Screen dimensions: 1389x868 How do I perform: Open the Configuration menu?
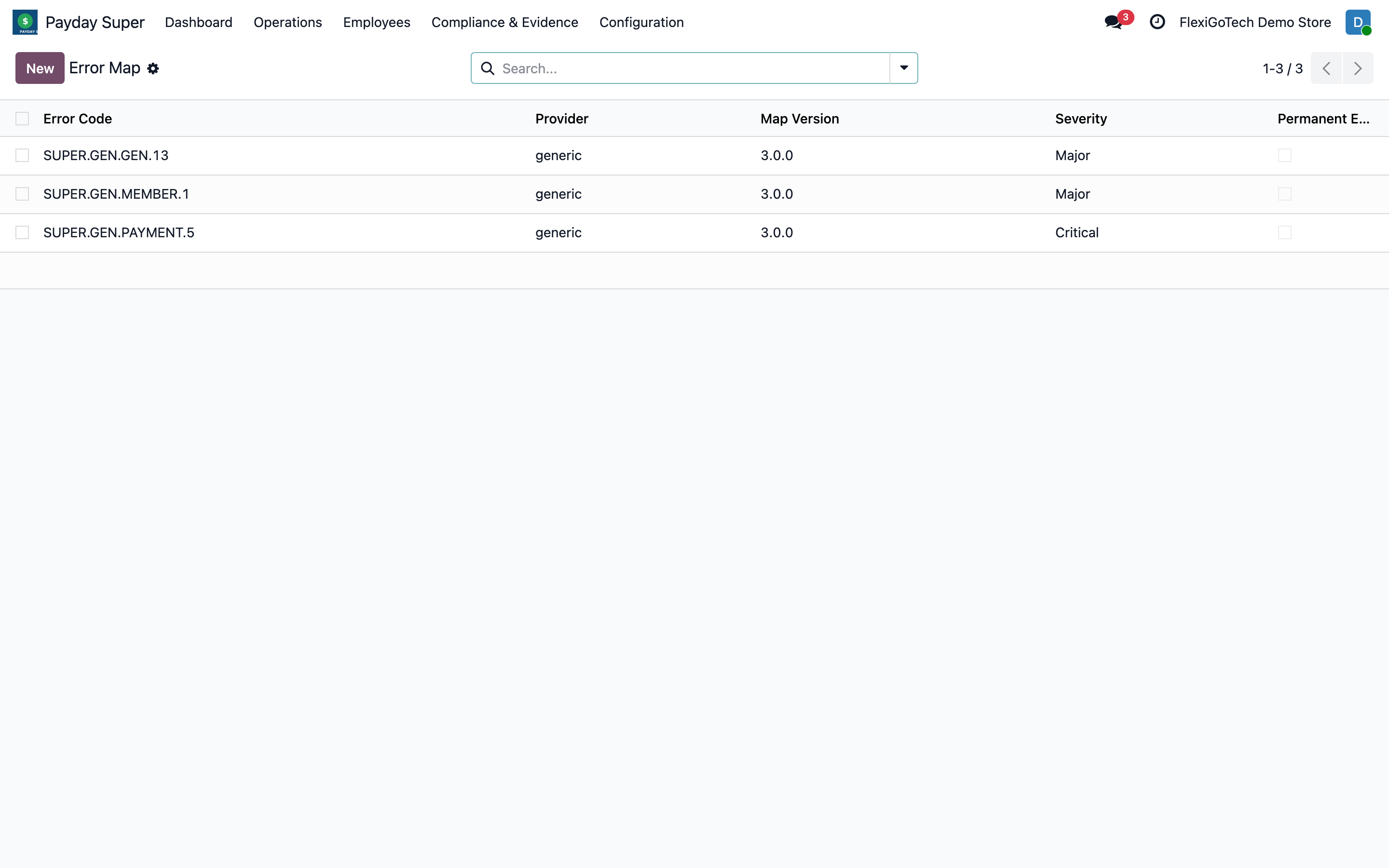pyautogui.click(x=641, y=22)
